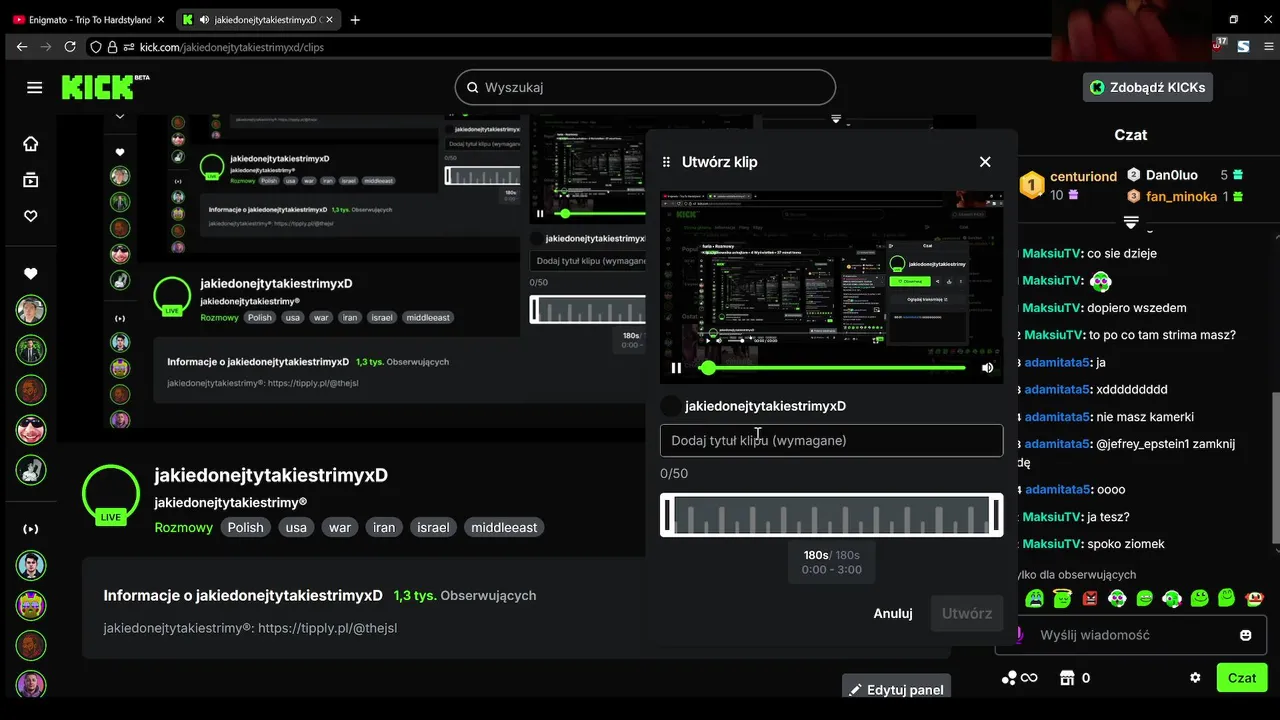This screenshot has width=1280, height=720.
Task: Open the Browse icon in the sidebar
Action: (x=31, y=180)
